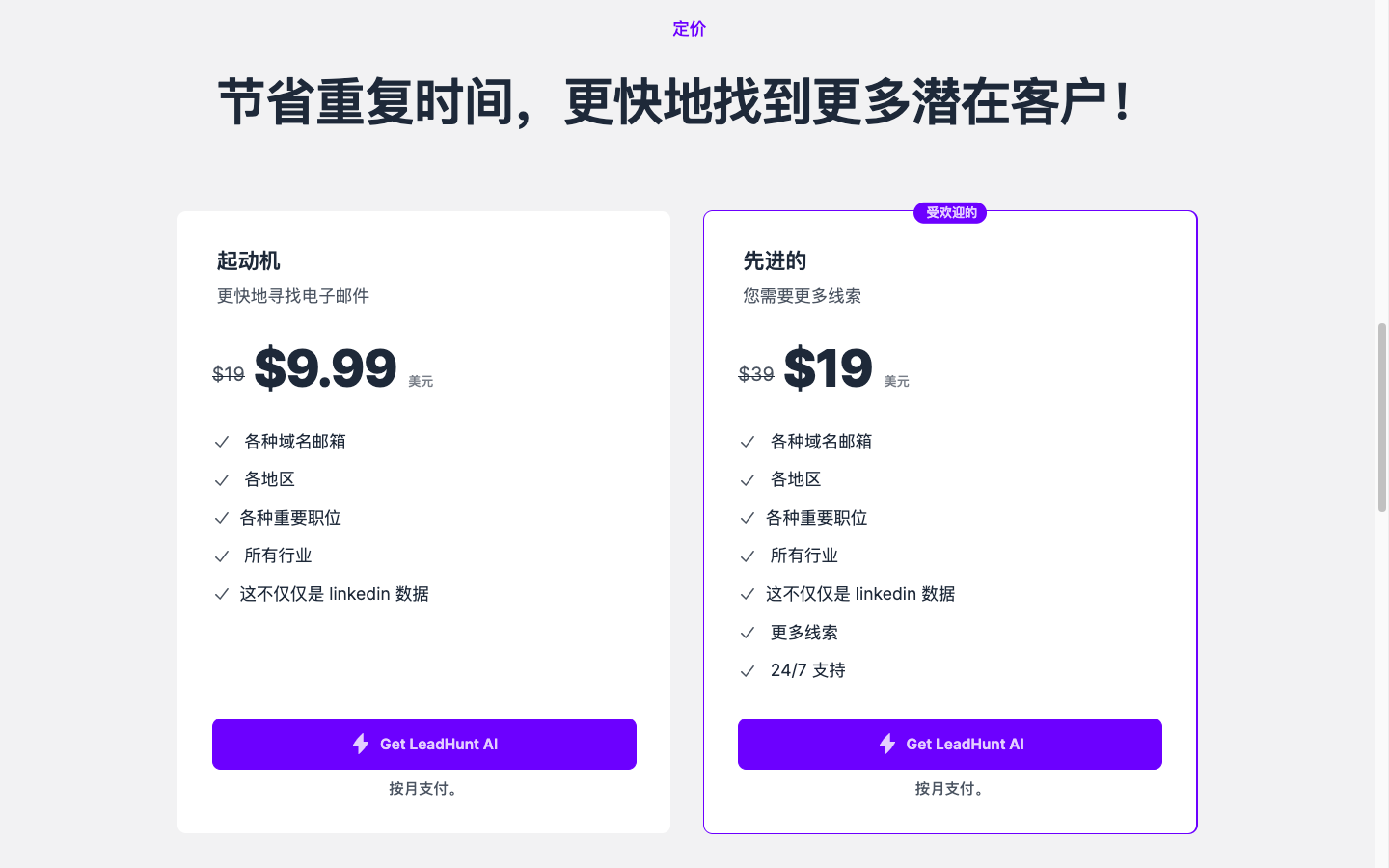Click the crossed-out $39 original price
The image size is (1389, 868).
pos(756,374)
